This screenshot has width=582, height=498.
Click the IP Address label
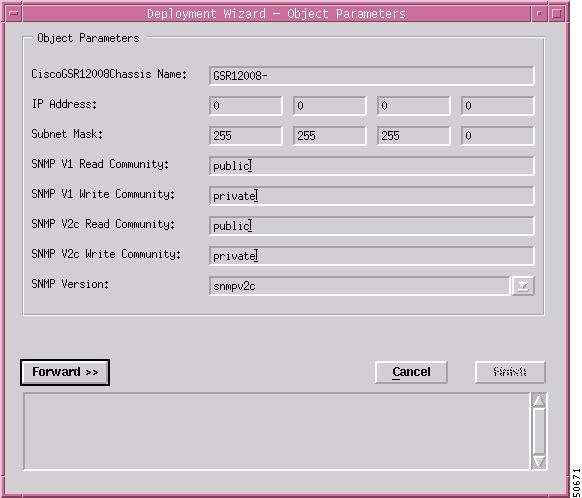click(64, 104)
